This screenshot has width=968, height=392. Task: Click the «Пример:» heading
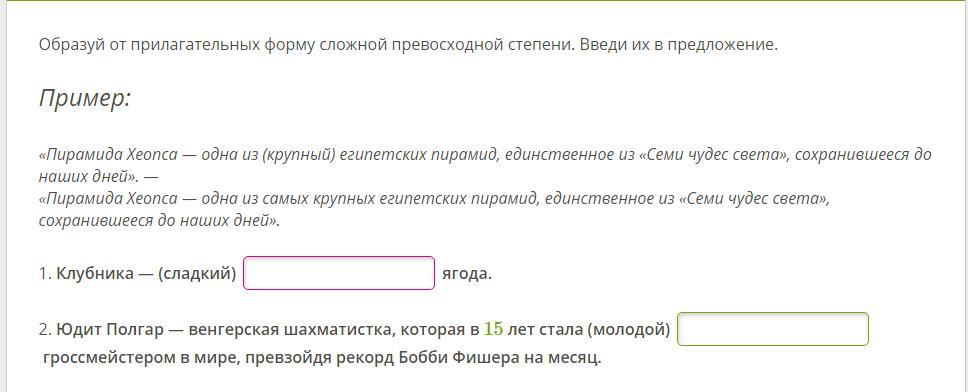pyautogui.click(x=85, y=98)
